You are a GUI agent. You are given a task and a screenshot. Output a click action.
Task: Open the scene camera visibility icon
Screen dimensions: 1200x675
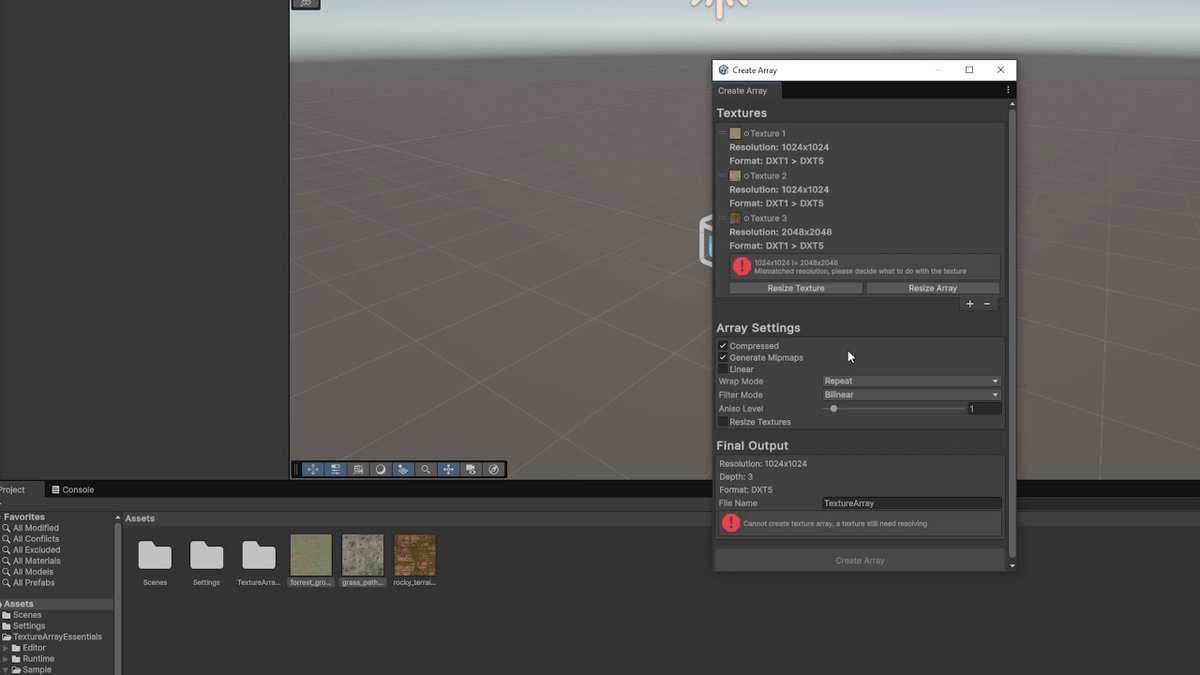471,469
